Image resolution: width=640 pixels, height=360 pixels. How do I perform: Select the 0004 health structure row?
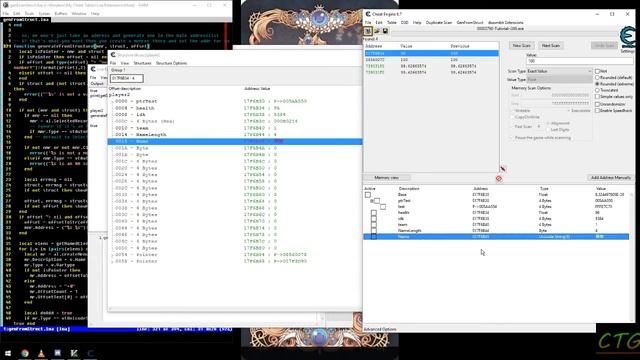235,108
